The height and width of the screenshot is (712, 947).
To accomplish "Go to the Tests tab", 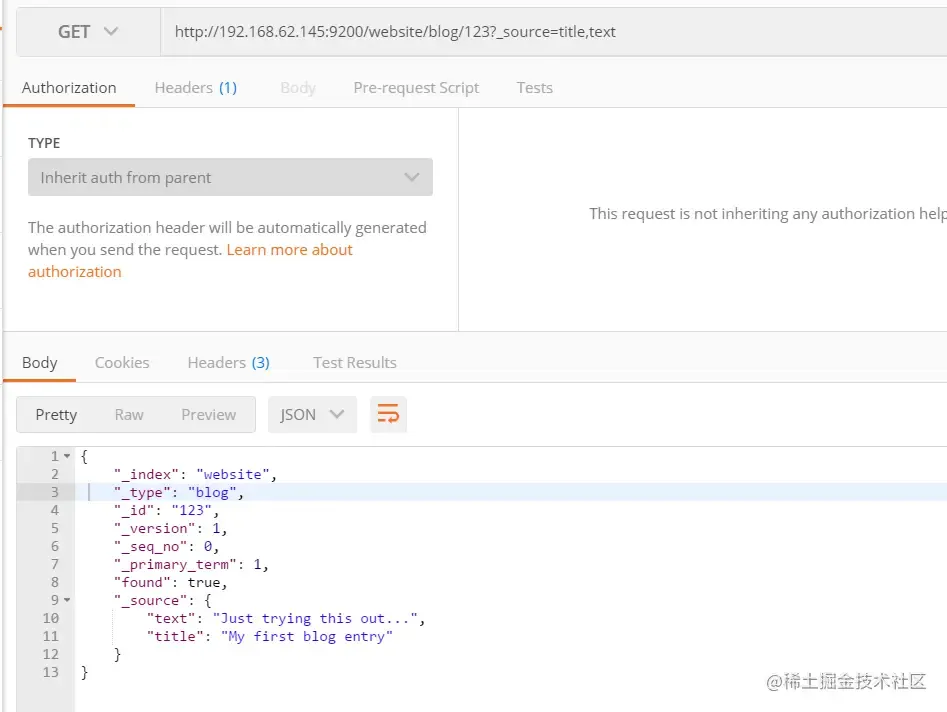I will (x=534, y=88).
